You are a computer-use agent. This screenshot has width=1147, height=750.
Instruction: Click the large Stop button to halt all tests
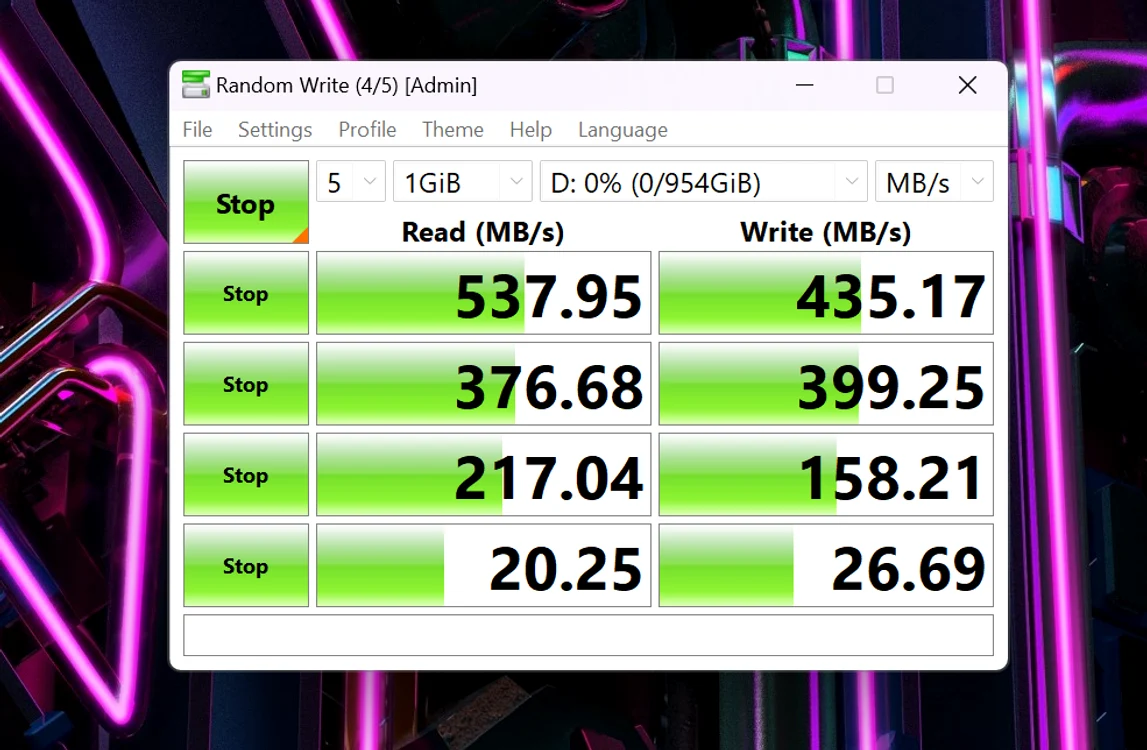246,202
